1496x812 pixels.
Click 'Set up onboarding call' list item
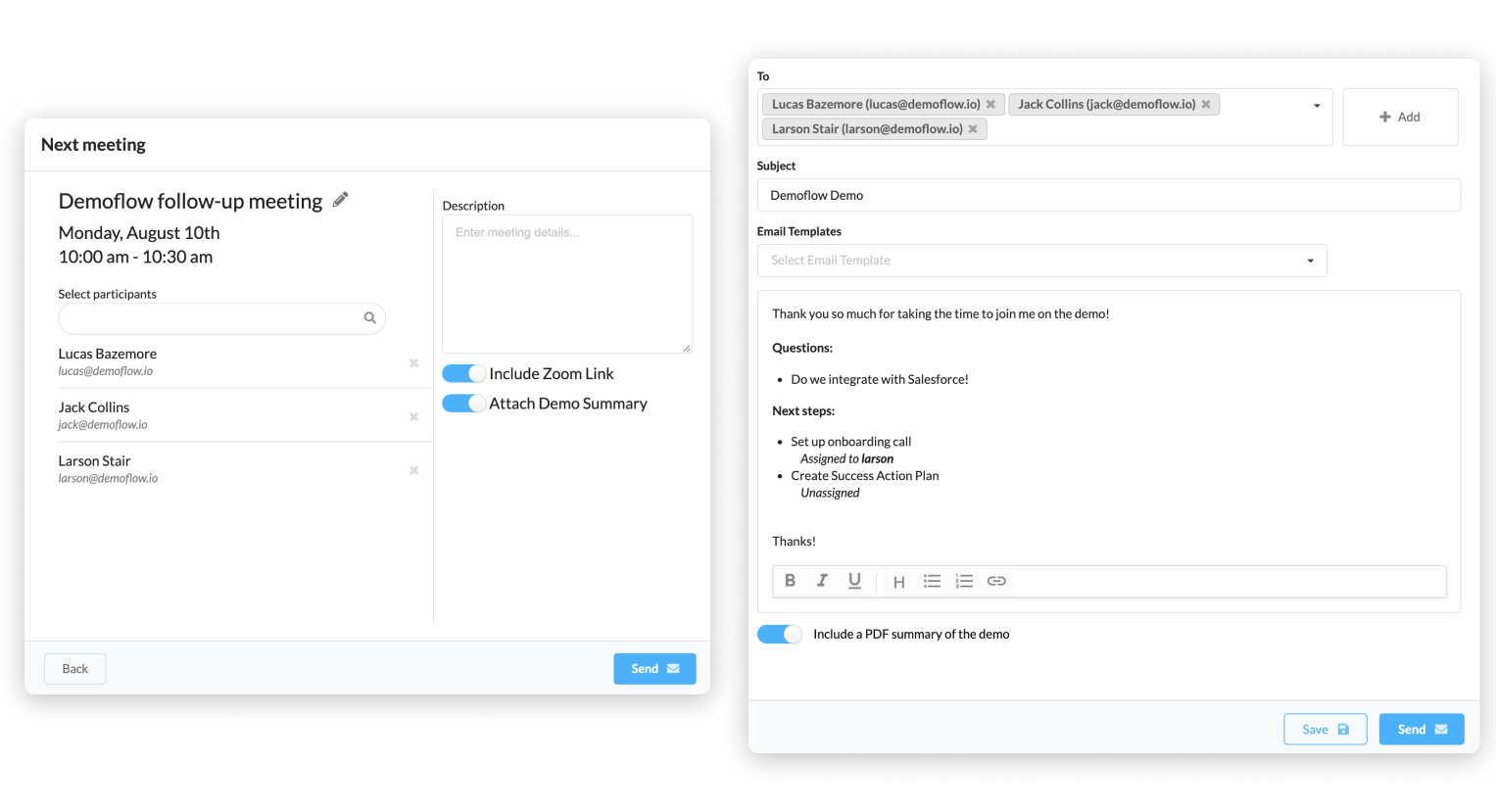point(851,442)
